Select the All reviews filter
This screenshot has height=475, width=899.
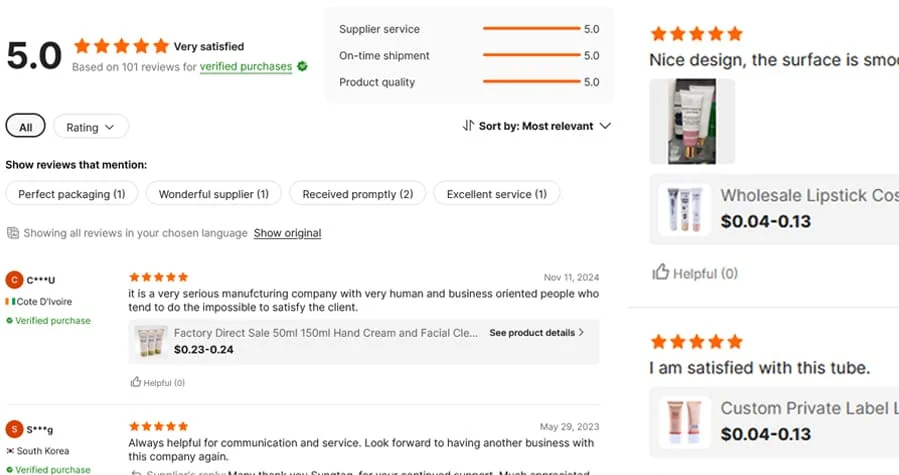(x=25, y=127)
